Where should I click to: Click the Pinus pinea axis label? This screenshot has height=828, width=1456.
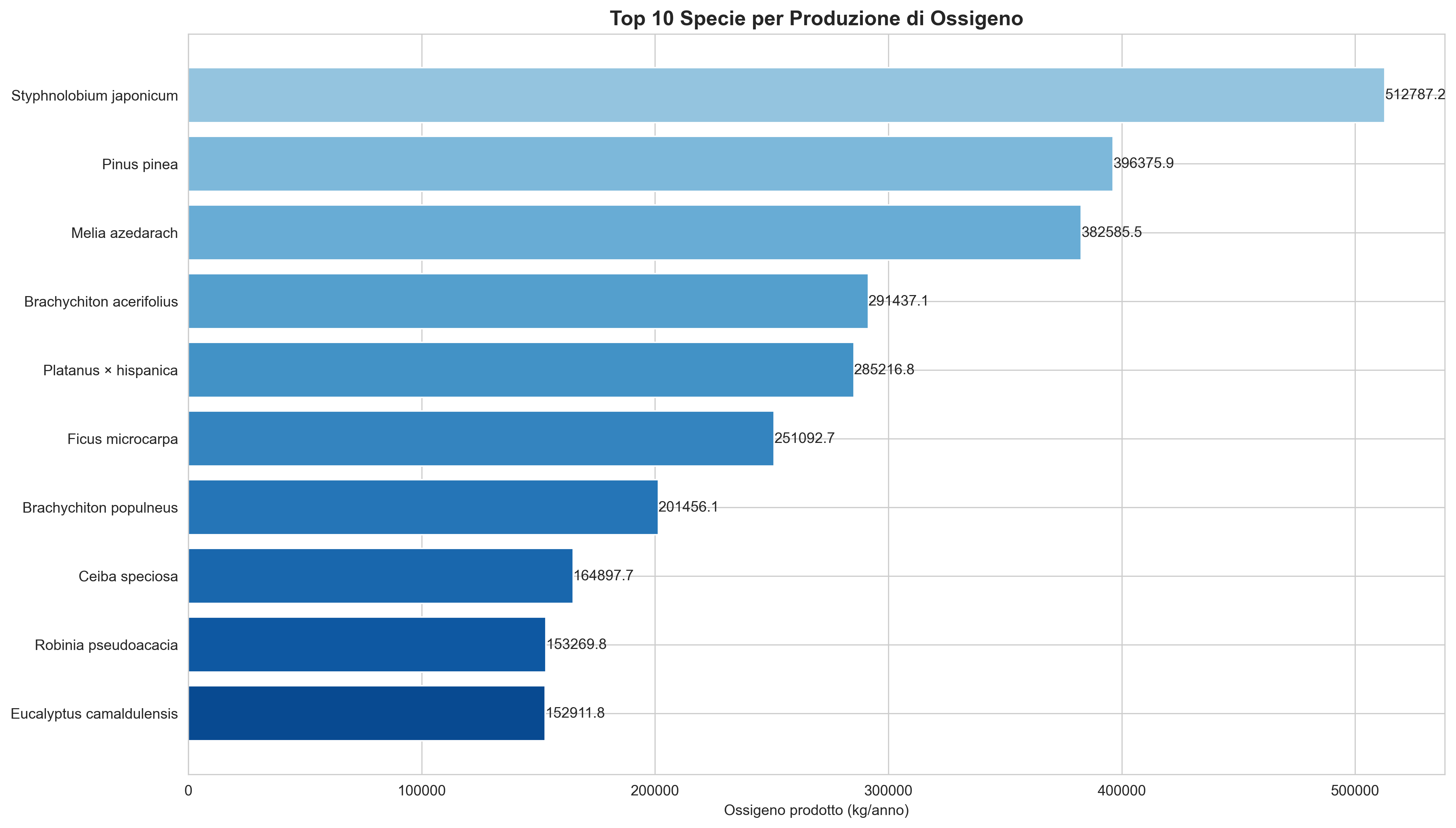(x=140, y=164)
